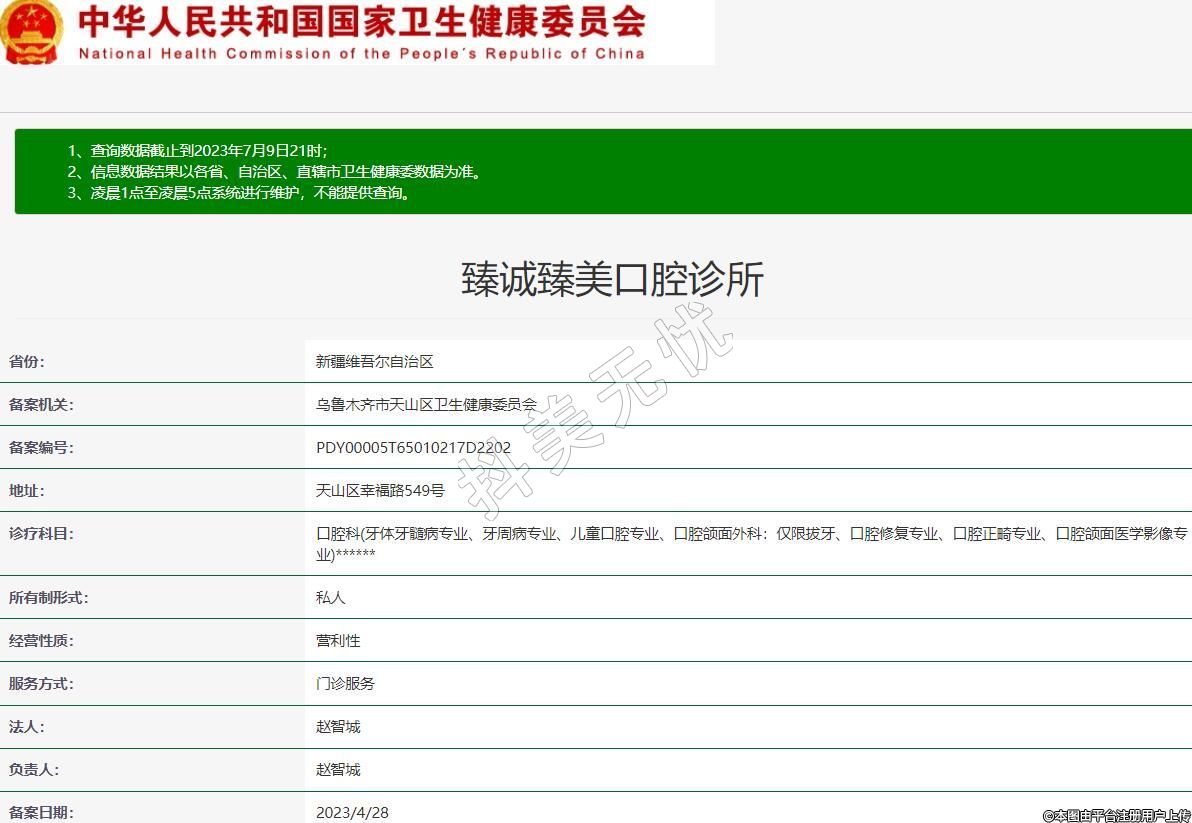Click the 法人 row name 赵智城

[337, 727]
